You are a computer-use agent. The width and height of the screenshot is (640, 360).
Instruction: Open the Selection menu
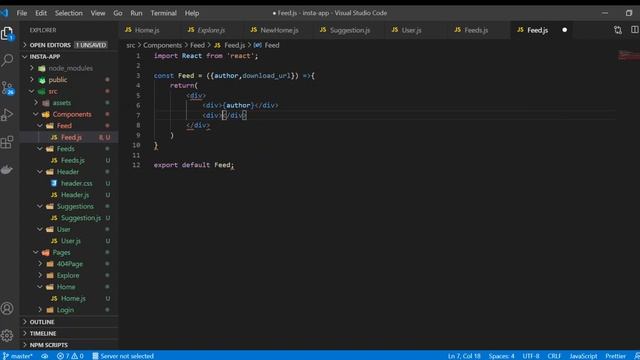click(69, 13)
